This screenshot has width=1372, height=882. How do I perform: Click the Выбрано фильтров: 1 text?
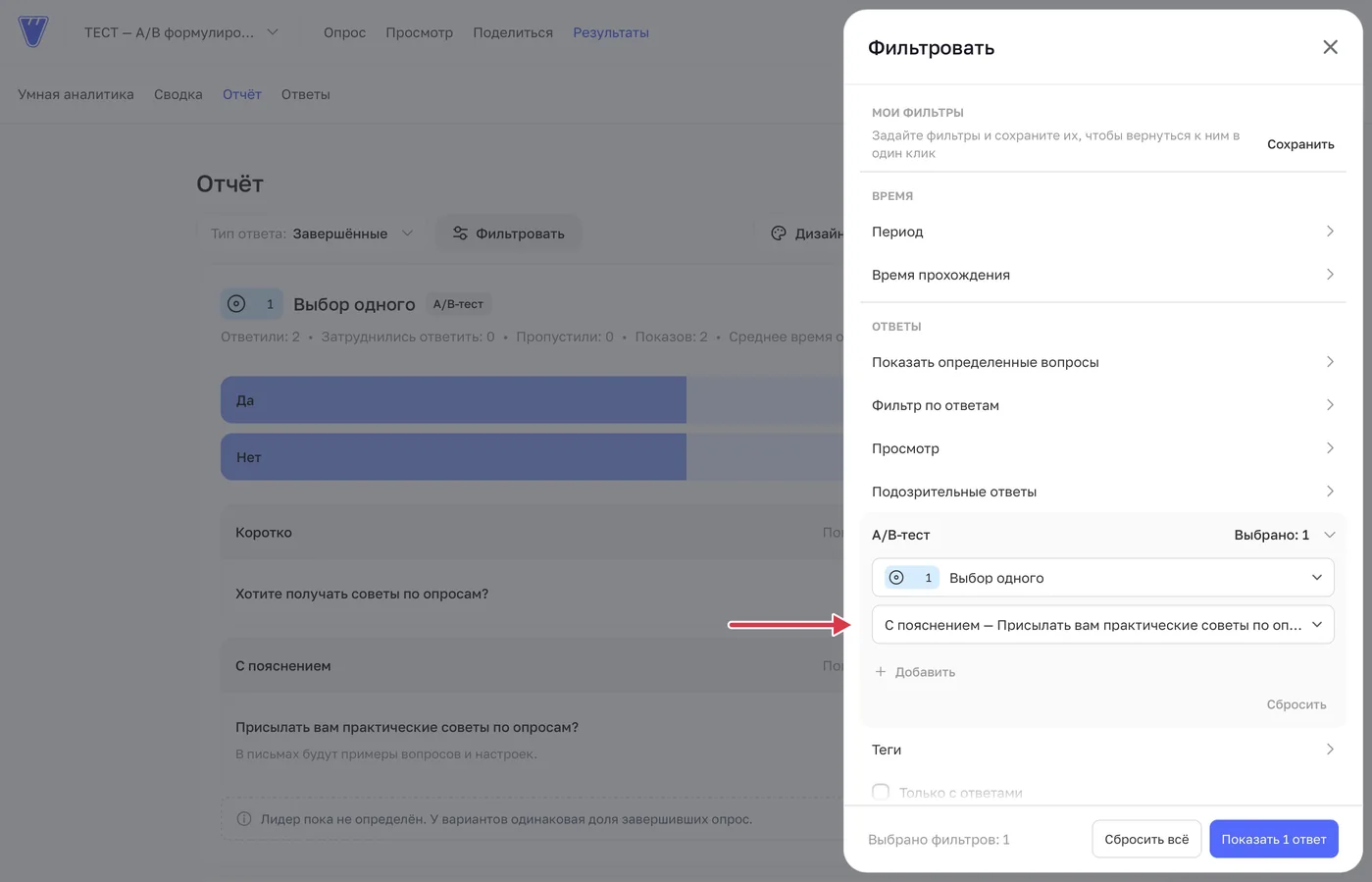click(x=939, y=840)
